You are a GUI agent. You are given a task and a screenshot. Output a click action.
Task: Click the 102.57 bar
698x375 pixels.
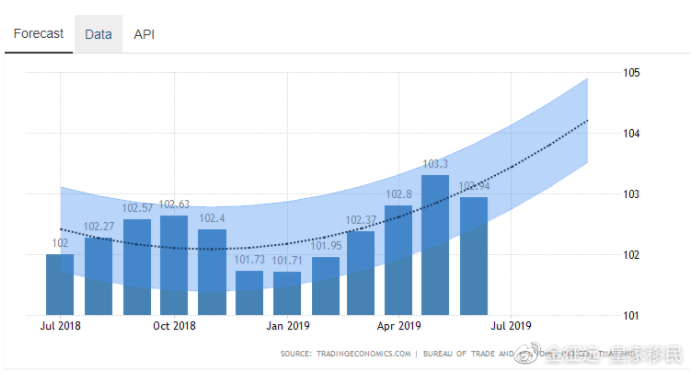[x=137, y=267]
